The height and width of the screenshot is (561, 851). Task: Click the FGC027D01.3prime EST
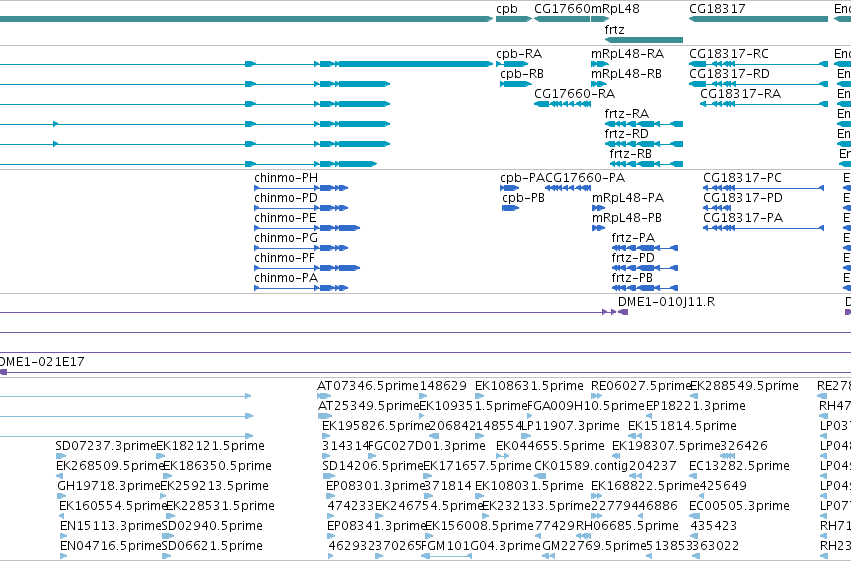point(373,456)
